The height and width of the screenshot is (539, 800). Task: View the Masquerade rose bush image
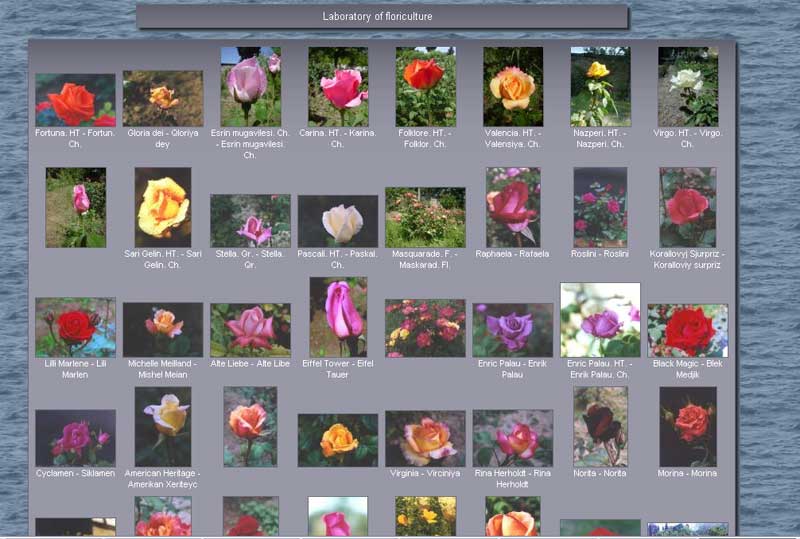point(425,217)
